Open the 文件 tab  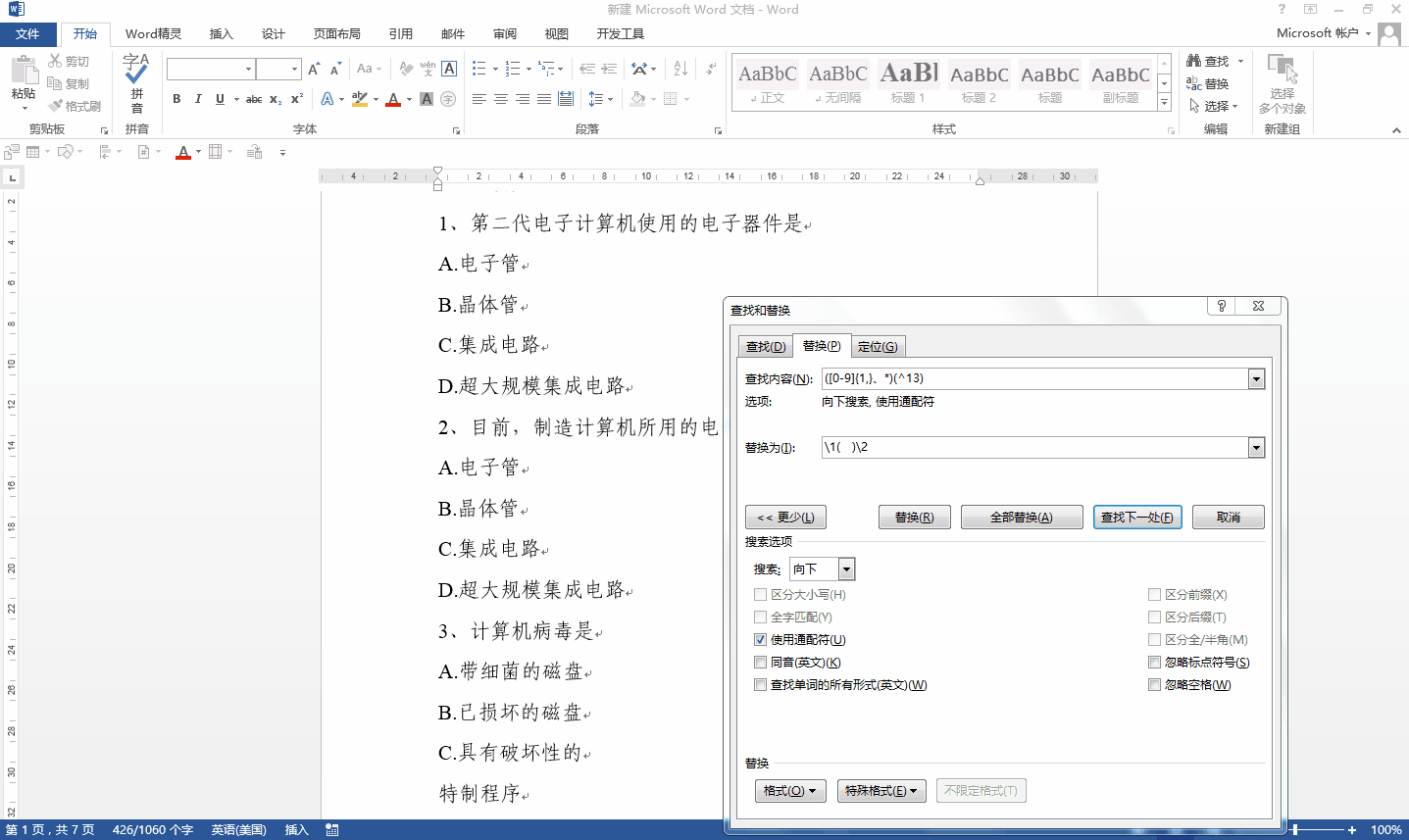(x=28, y=34)
